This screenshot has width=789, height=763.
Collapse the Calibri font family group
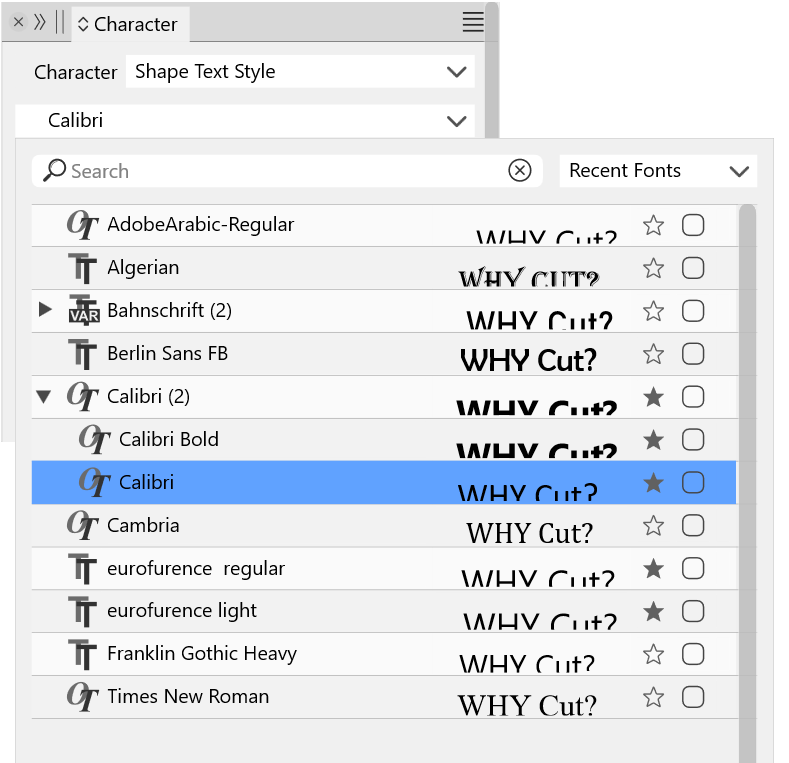click(x=43, y=397)
